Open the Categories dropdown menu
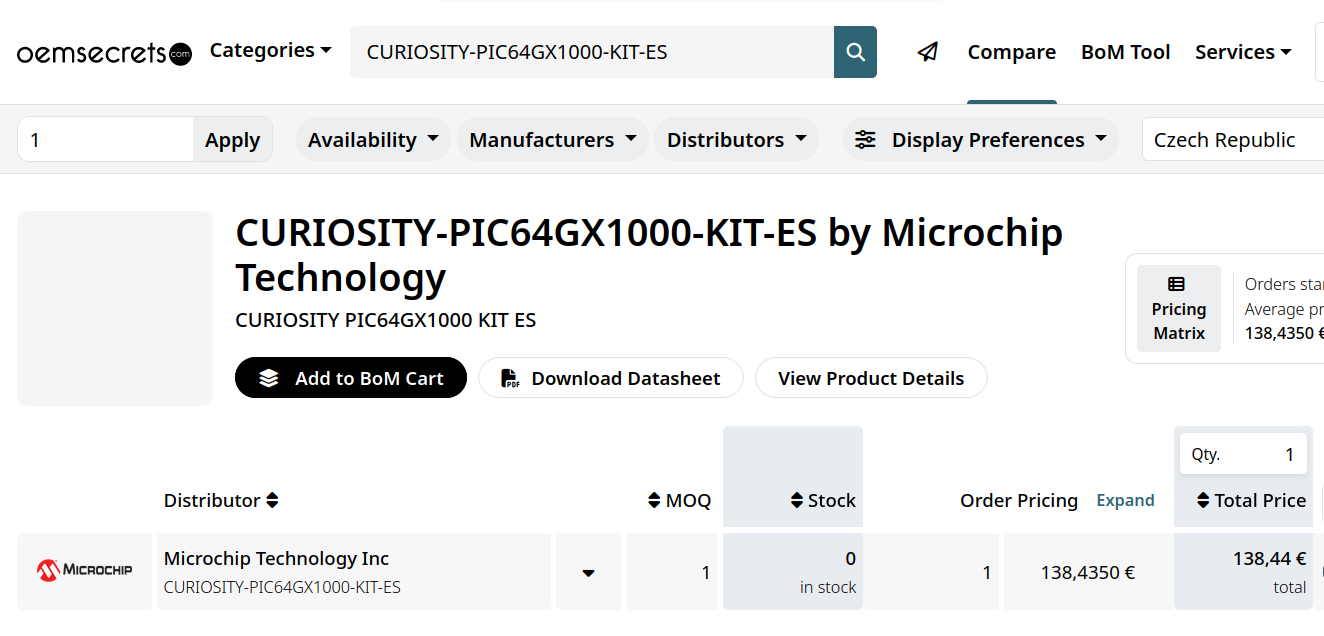The height and width of the screenshot is (636, 1324). (x=270, y=50)
